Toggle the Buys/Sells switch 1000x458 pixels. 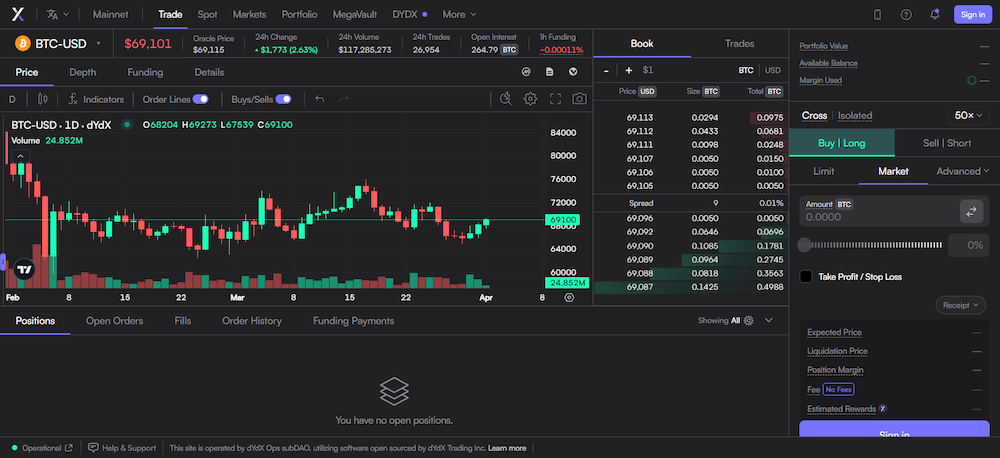pos(283,100)
